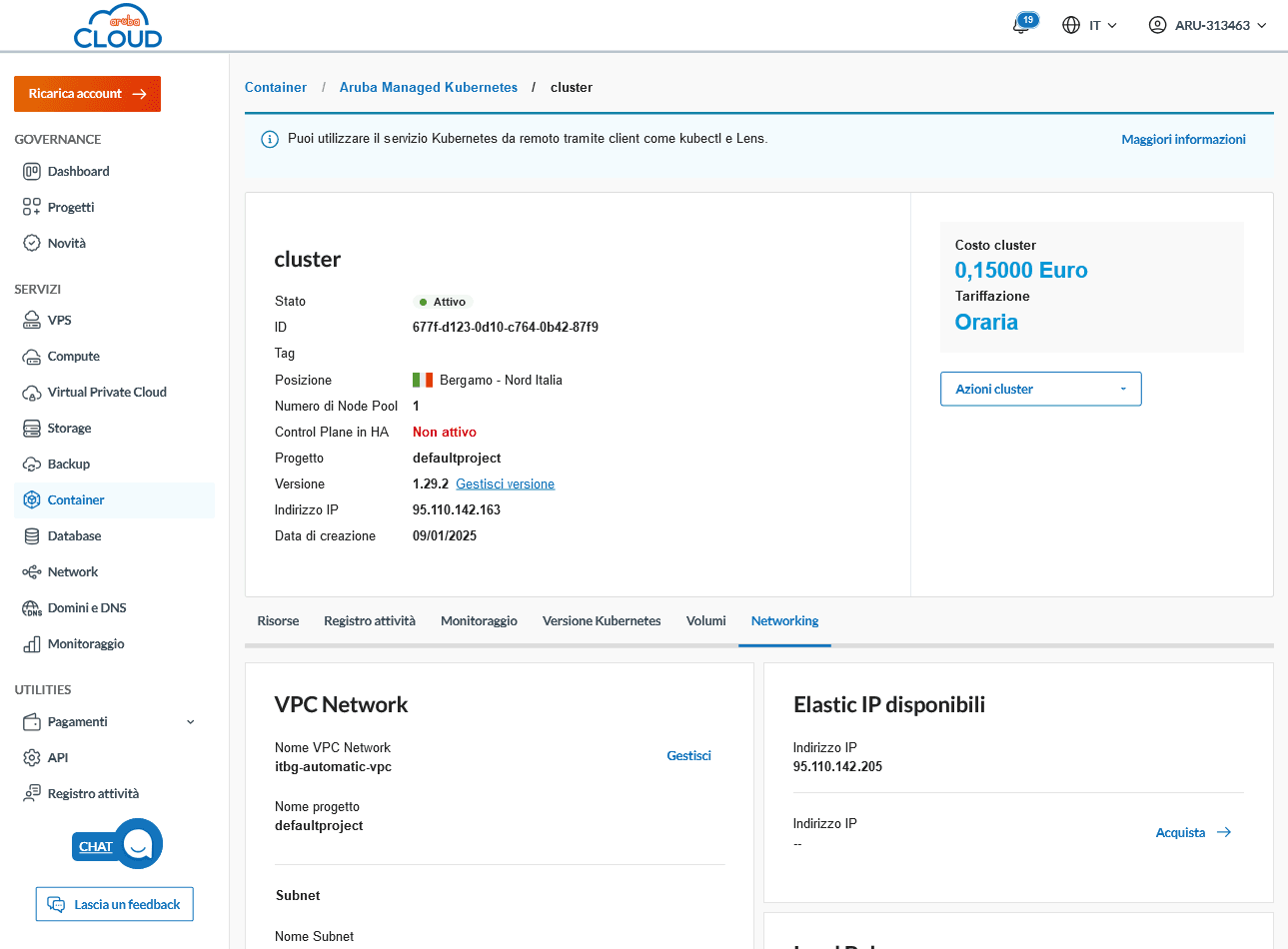The image size is (1288, 949).
Task: Open the chat bubble widget
Action: click(x=138, y=845)
